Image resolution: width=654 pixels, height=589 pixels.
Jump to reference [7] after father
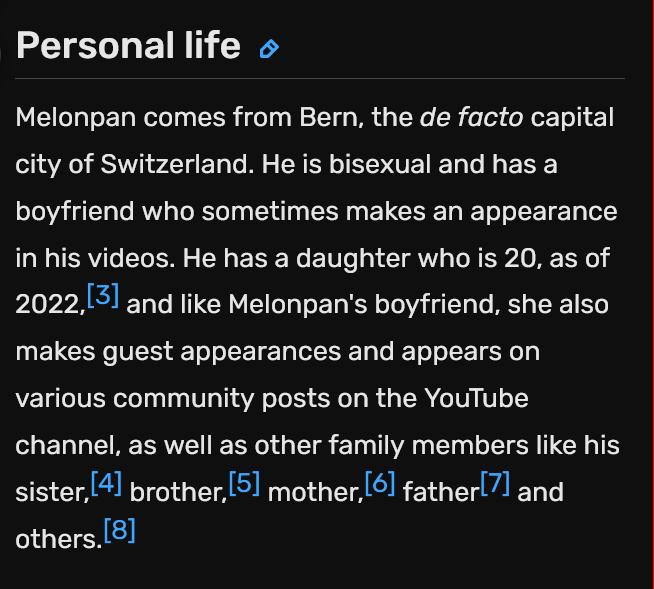pyautogui.click(x=495, y=484)
